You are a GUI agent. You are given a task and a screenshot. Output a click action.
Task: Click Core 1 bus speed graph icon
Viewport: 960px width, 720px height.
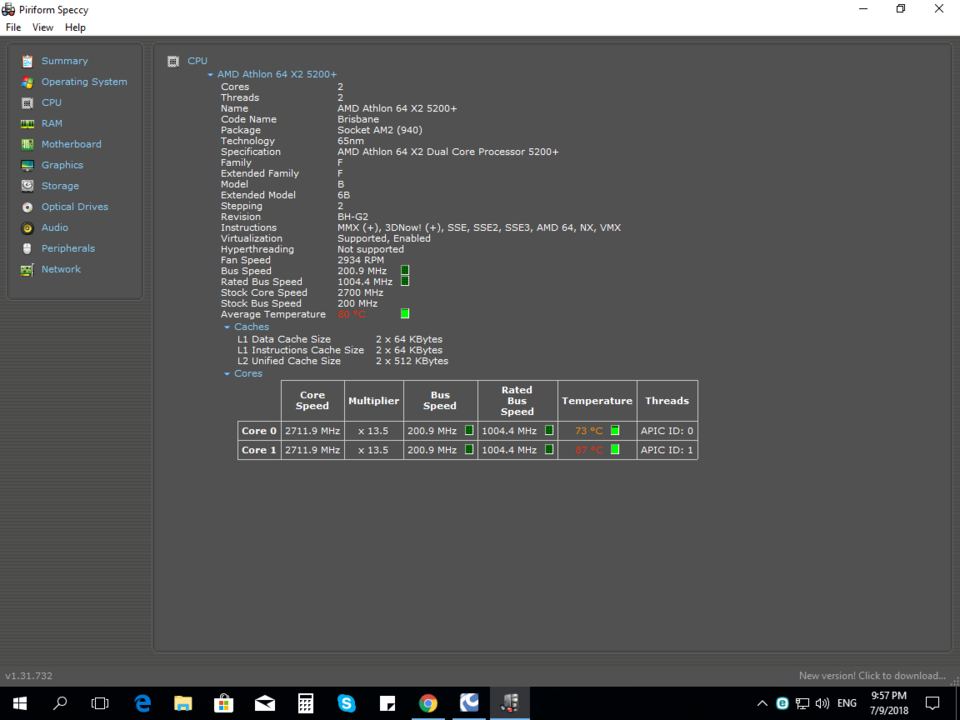pyautogui.click(x=469, y=449)
